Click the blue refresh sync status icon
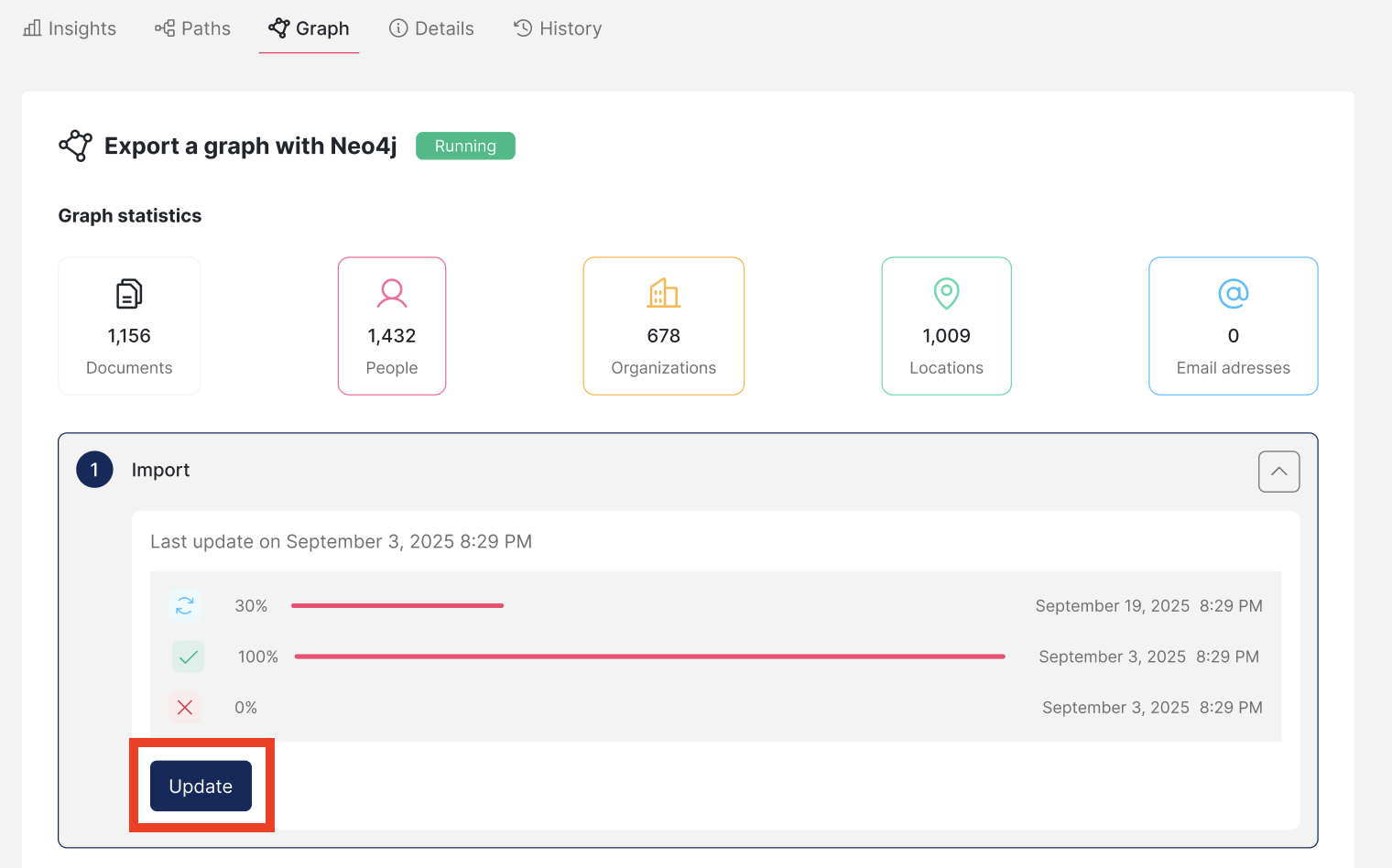The image size is (1392, 868). click(185, 606)
